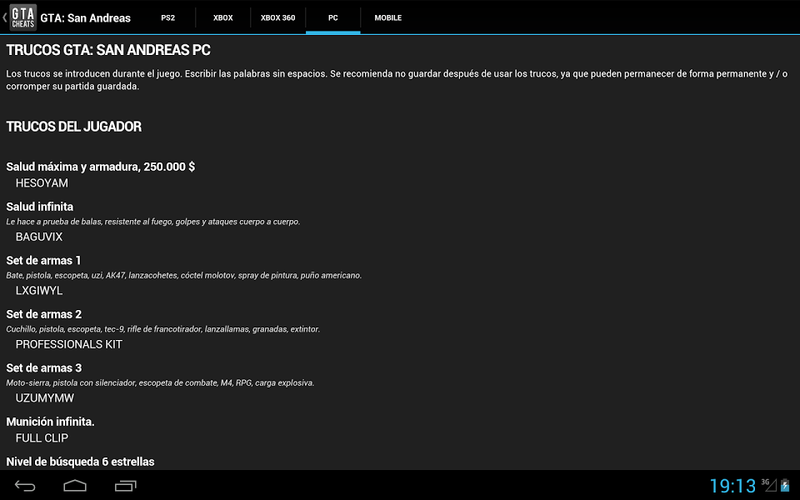Tap the TRUCOS GTA: SAN ANDREAS PC title
Viewport: 800px width, 500px height.
108,50
